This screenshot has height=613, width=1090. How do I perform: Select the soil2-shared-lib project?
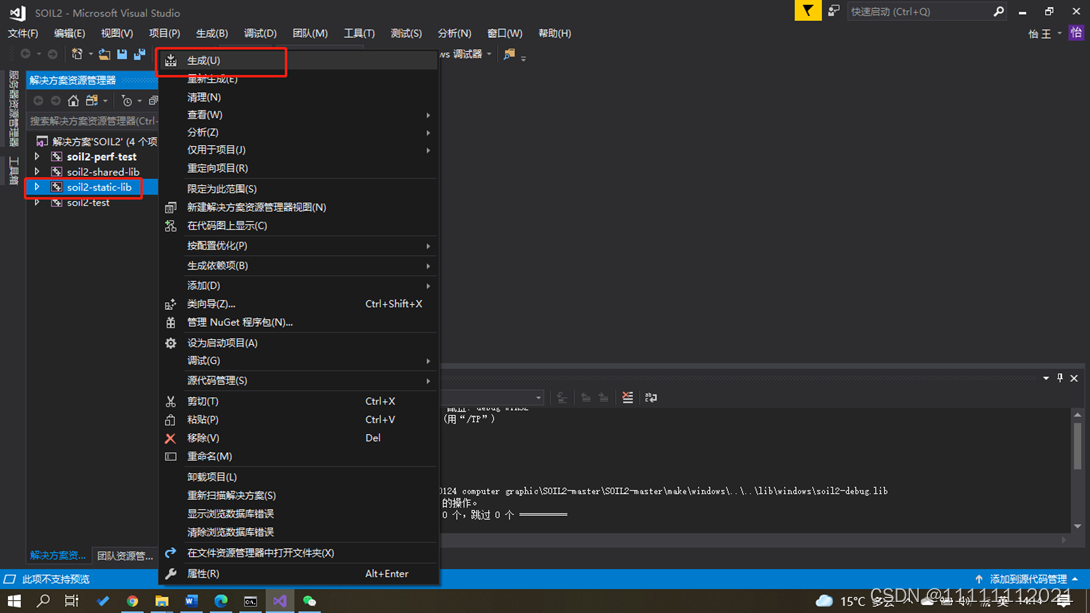pyautogui.click(x=101, y=171)
